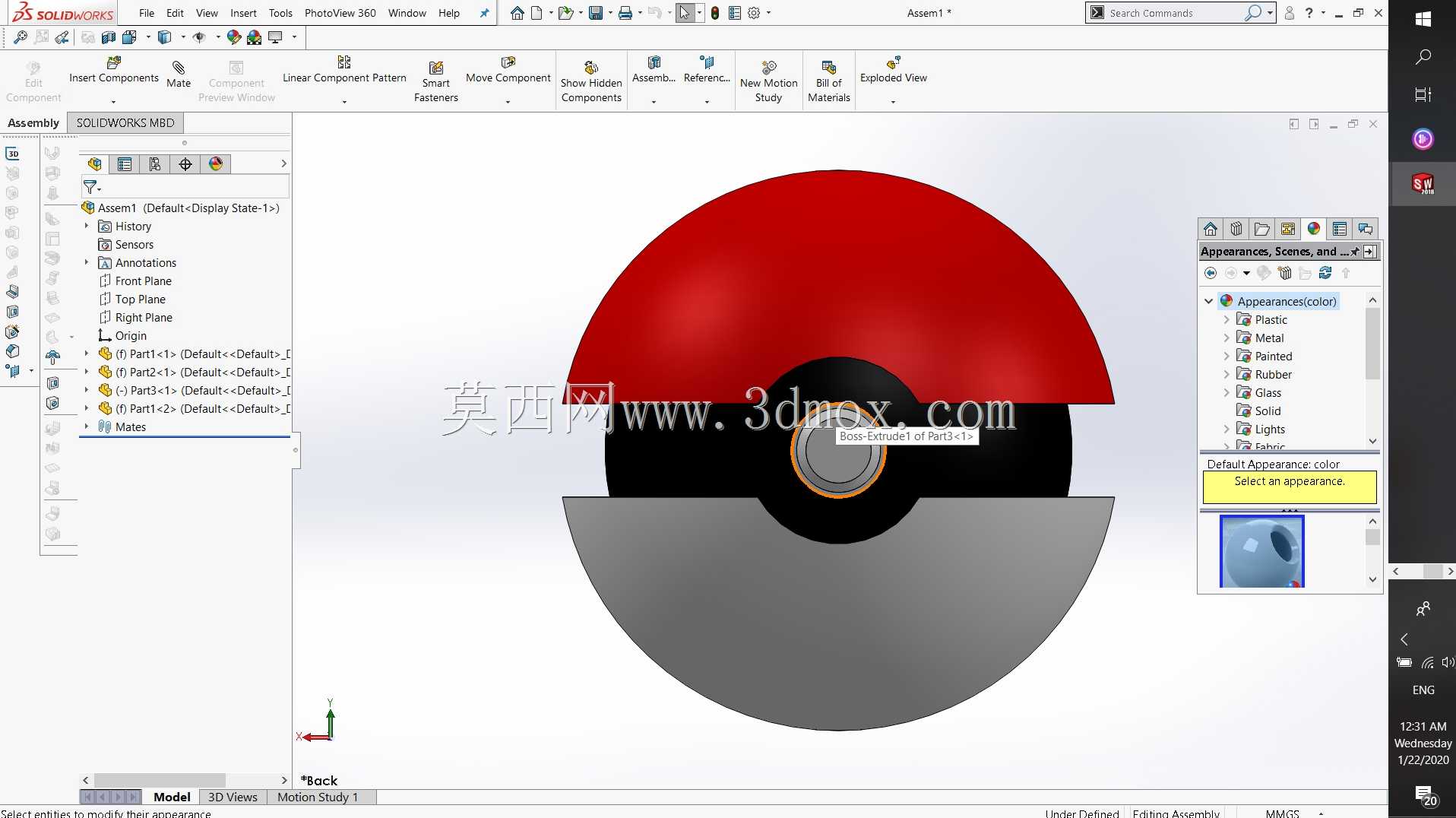
Task: Save the assembly with the floppy disk icon
Action: click(x=596, y=13)
